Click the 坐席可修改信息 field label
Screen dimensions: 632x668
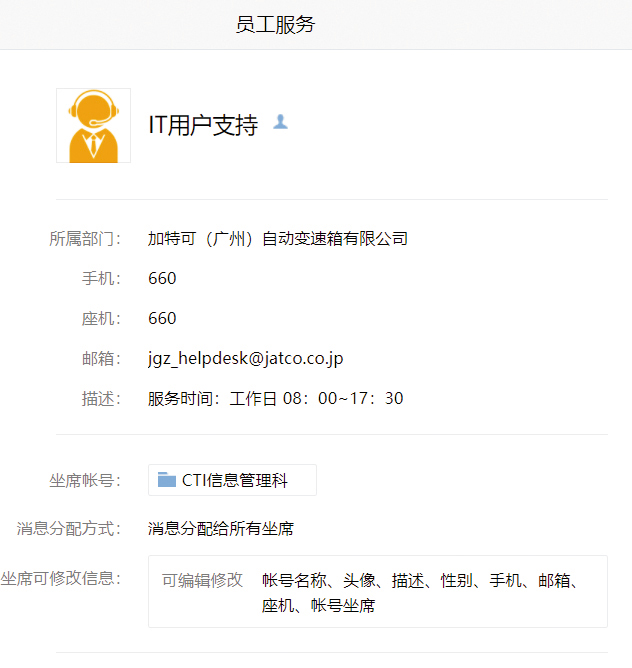pos(60,578)
